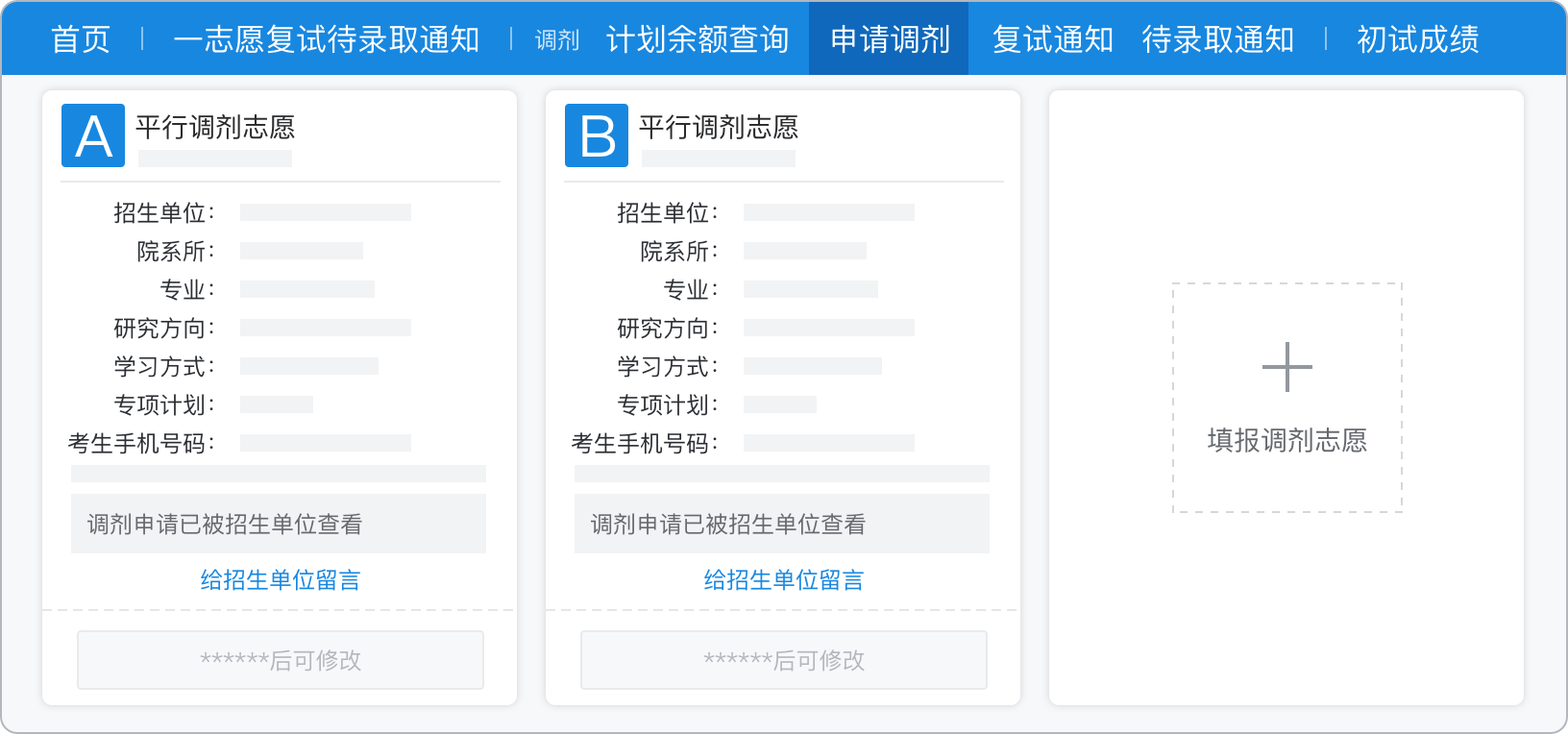Screen dimensions: 1568x734
Task: View the 待录取通知 tab
Action: click(x=1217, y=39)
